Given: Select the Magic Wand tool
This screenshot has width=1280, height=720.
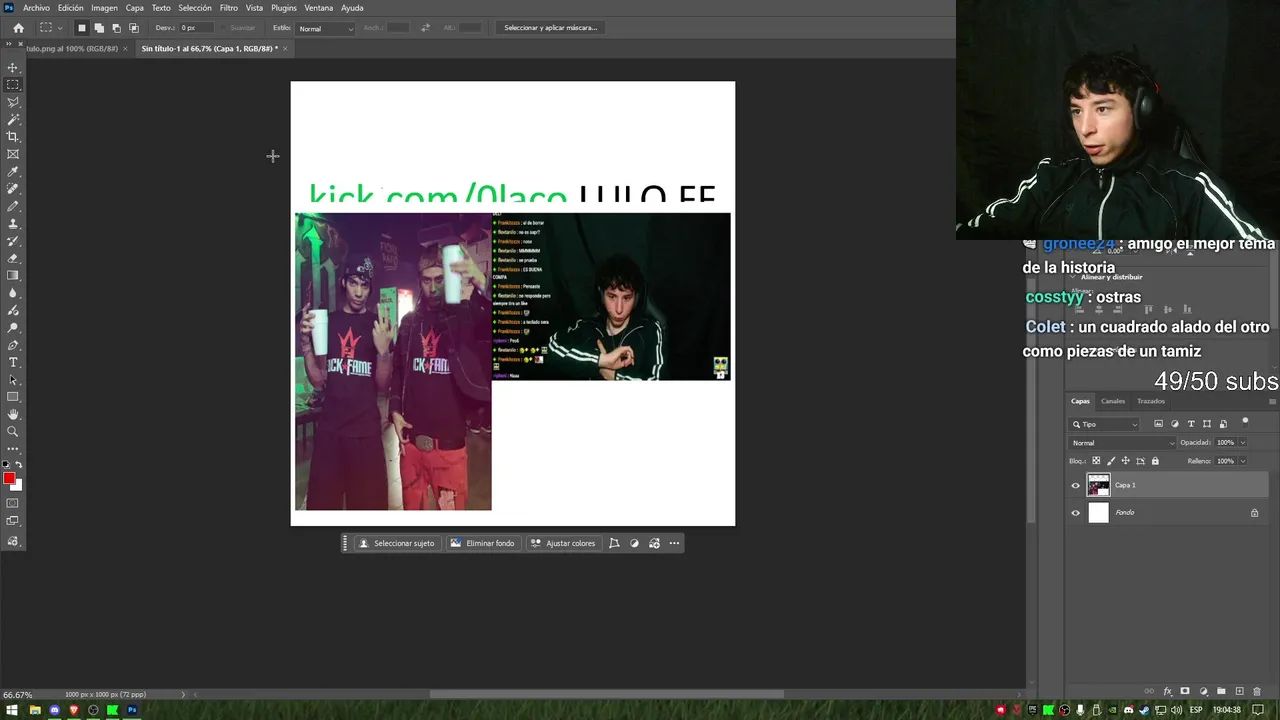Looking at the screenshot, I should coord(13,119).
